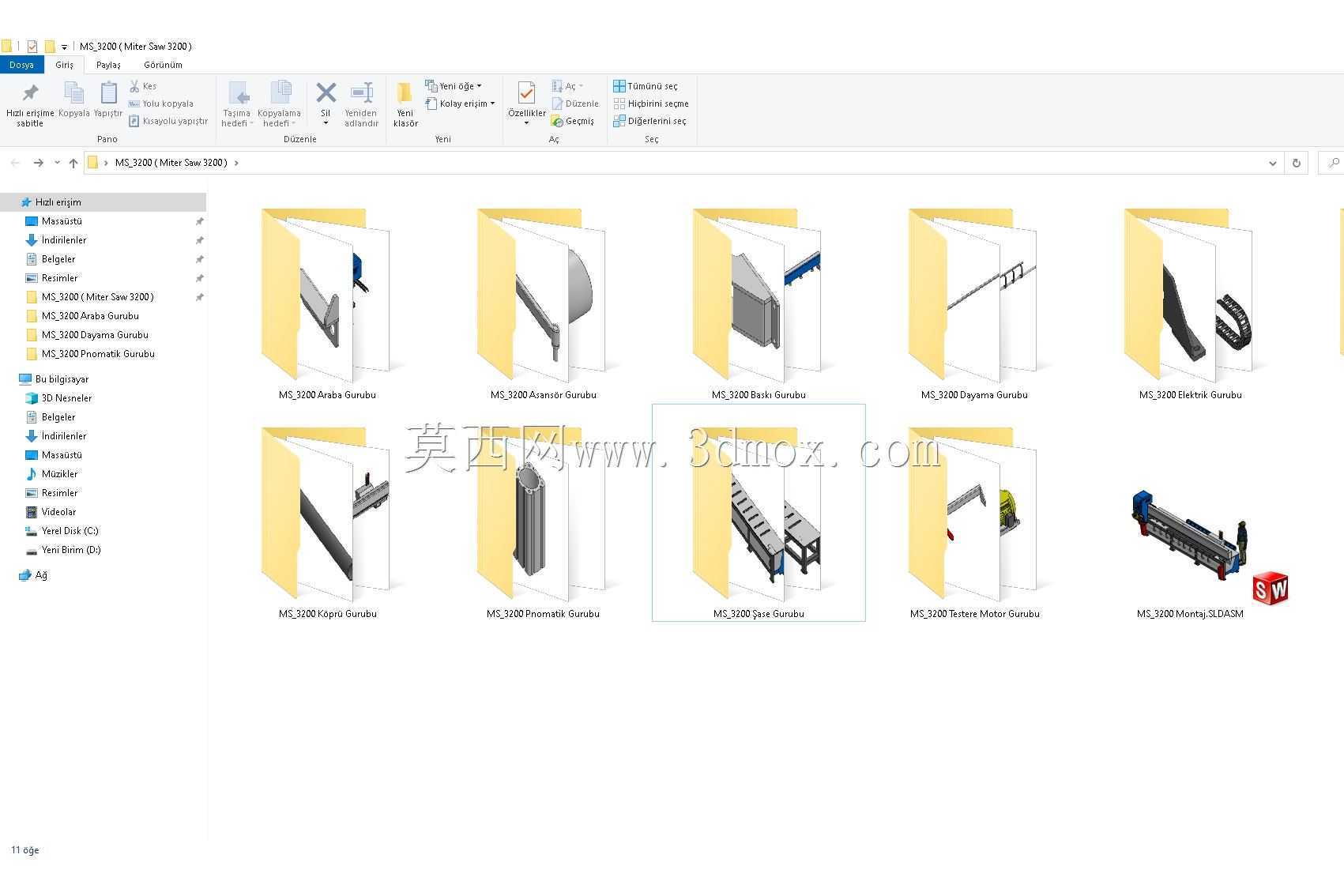This screenshot has width=1344, height=896.
Task: Select MS_3200 Elektrik Gurubu folder thumbnail
Action: (1189, 294)
